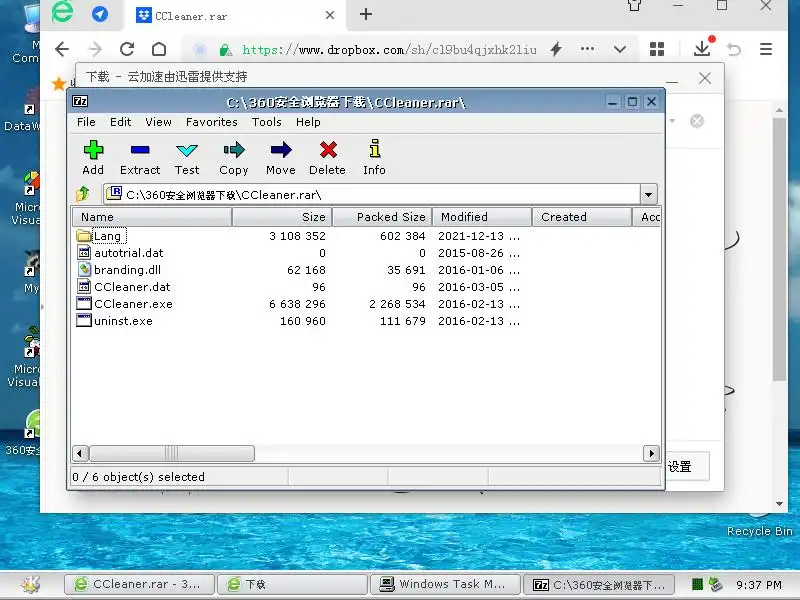Screen dimensions: 800x600
Task: Go up one folder level arrow
Action: tap(83, 194)
